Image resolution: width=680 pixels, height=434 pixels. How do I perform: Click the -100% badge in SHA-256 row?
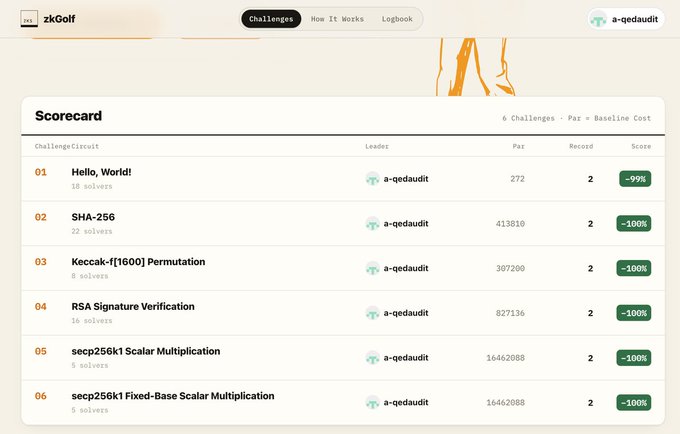(634, 224)
